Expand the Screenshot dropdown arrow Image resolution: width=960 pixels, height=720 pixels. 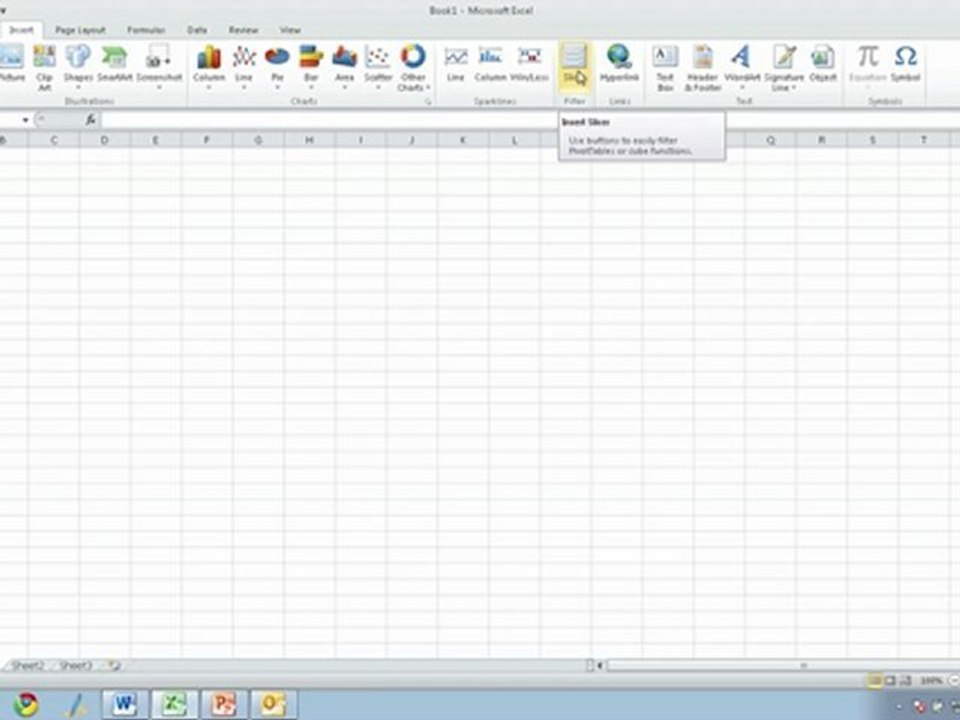(159, 88)
